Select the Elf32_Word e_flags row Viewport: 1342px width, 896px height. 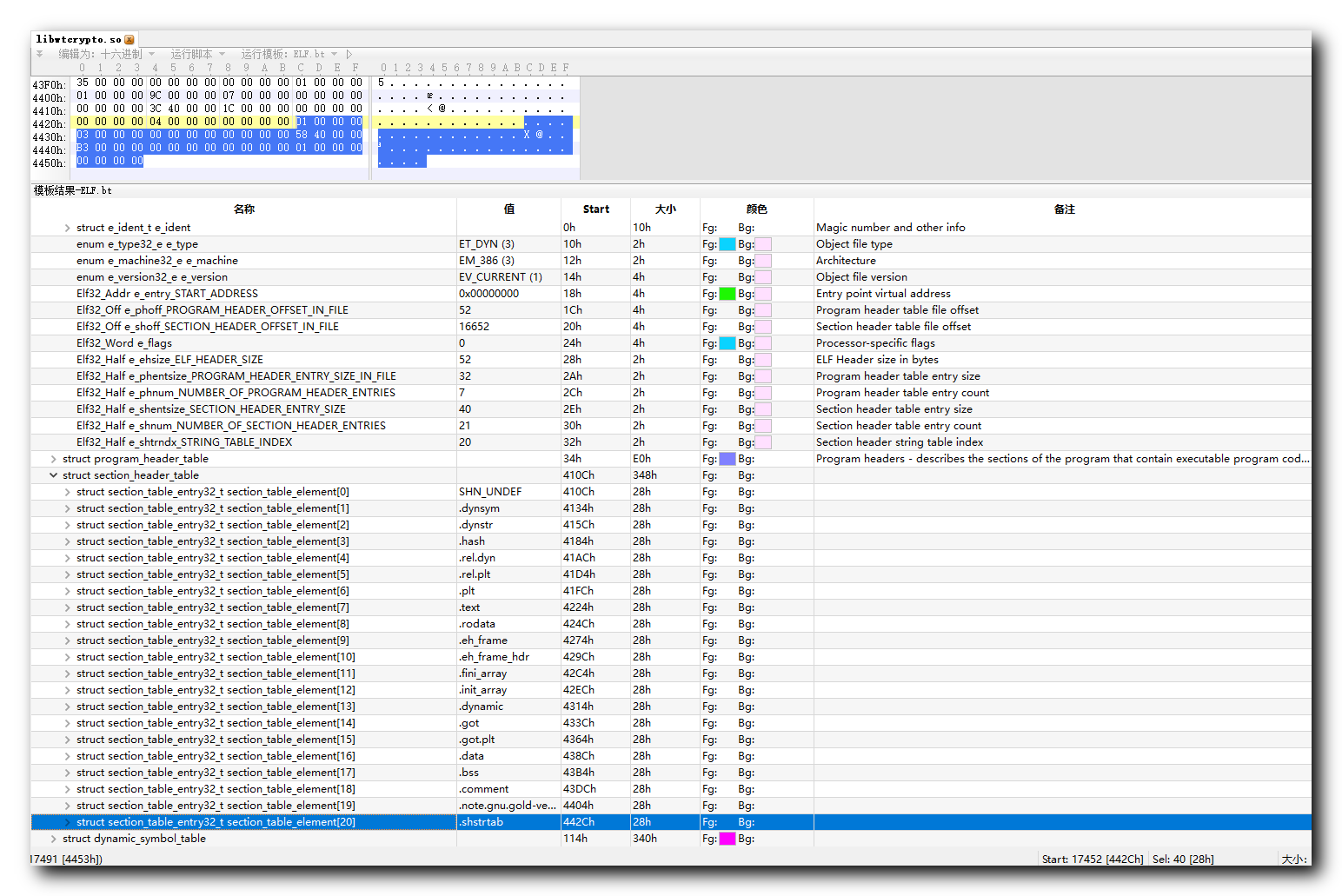coord(671,343)
